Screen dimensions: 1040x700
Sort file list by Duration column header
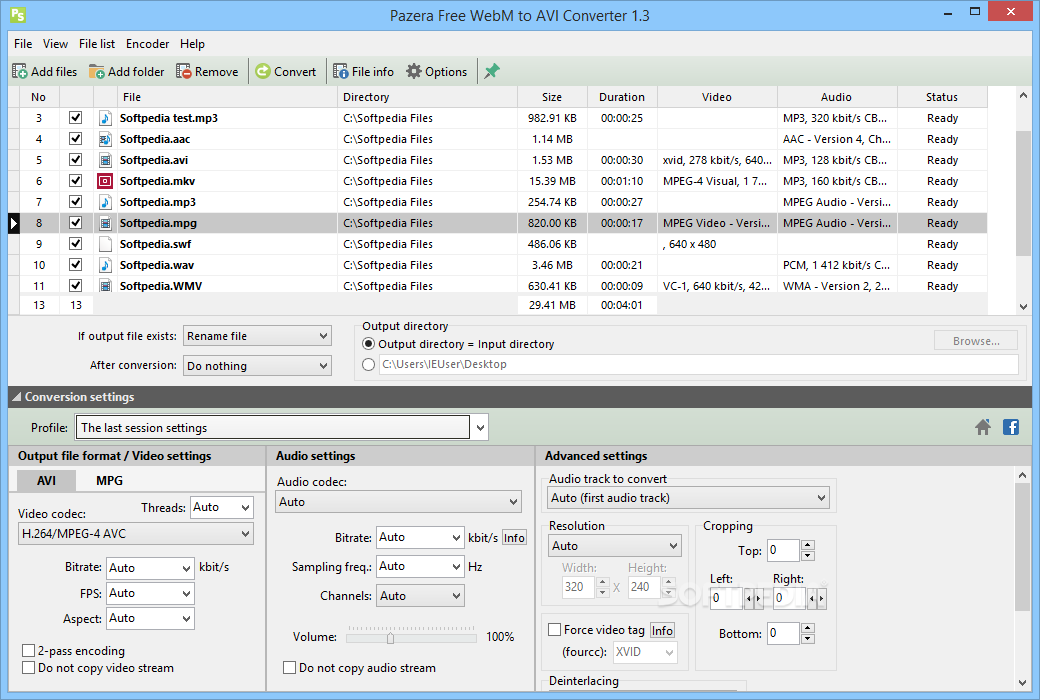tap(622, 97)
